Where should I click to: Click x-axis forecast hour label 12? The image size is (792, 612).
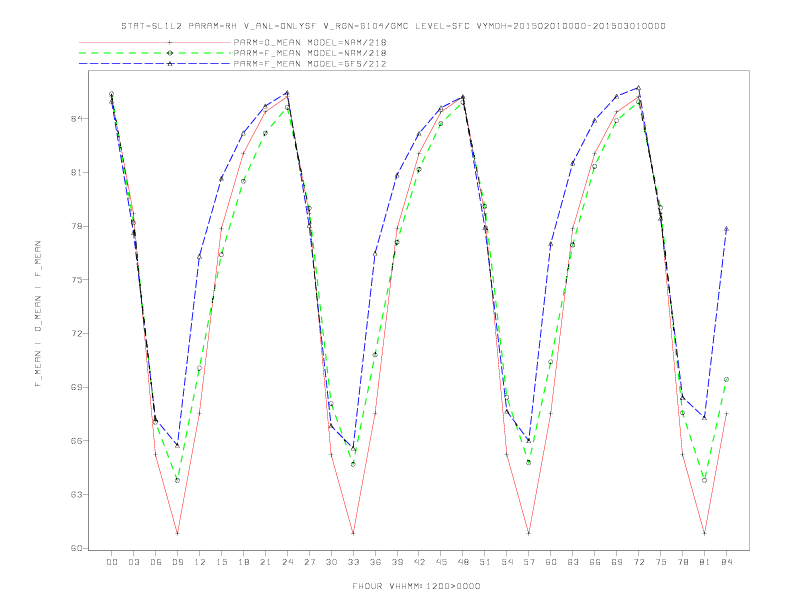[200, 562]
